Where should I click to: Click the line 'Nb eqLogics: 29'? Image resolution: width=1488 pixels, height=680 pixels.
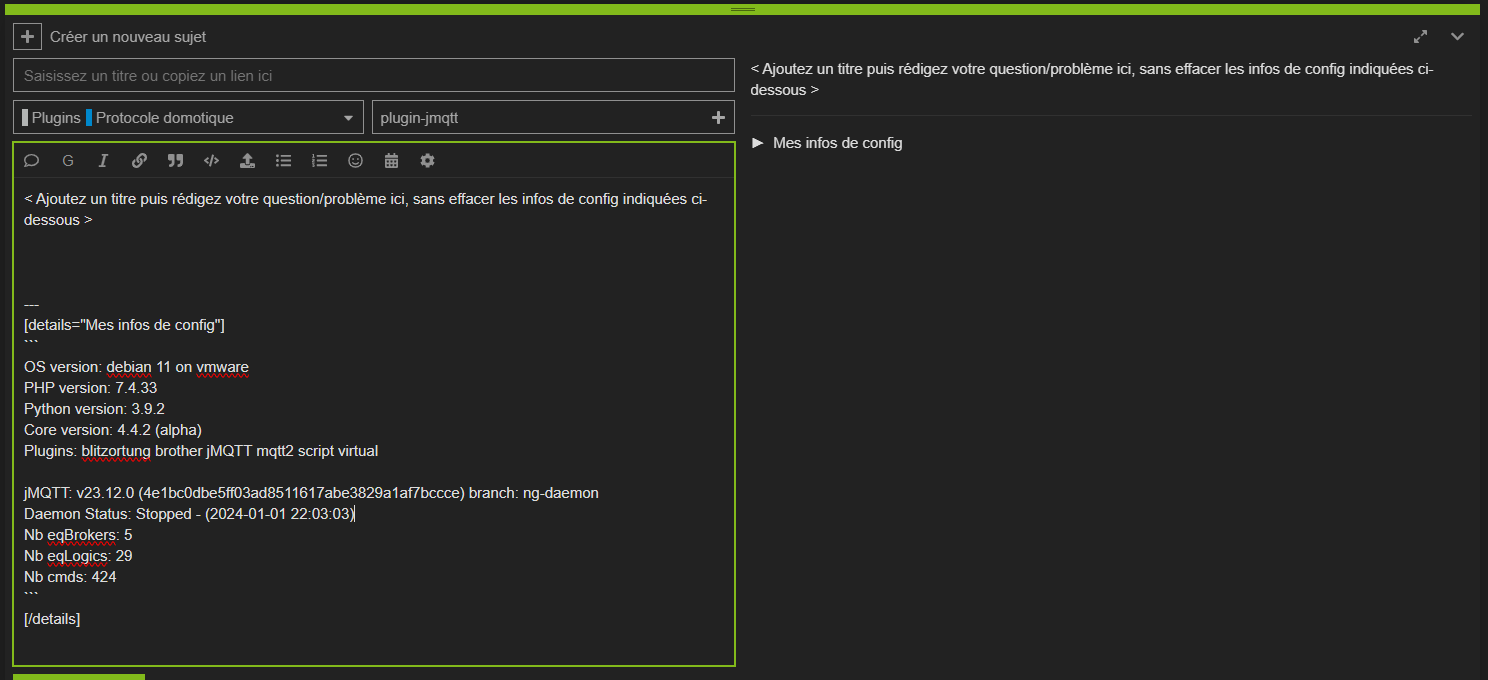(78, 556)
